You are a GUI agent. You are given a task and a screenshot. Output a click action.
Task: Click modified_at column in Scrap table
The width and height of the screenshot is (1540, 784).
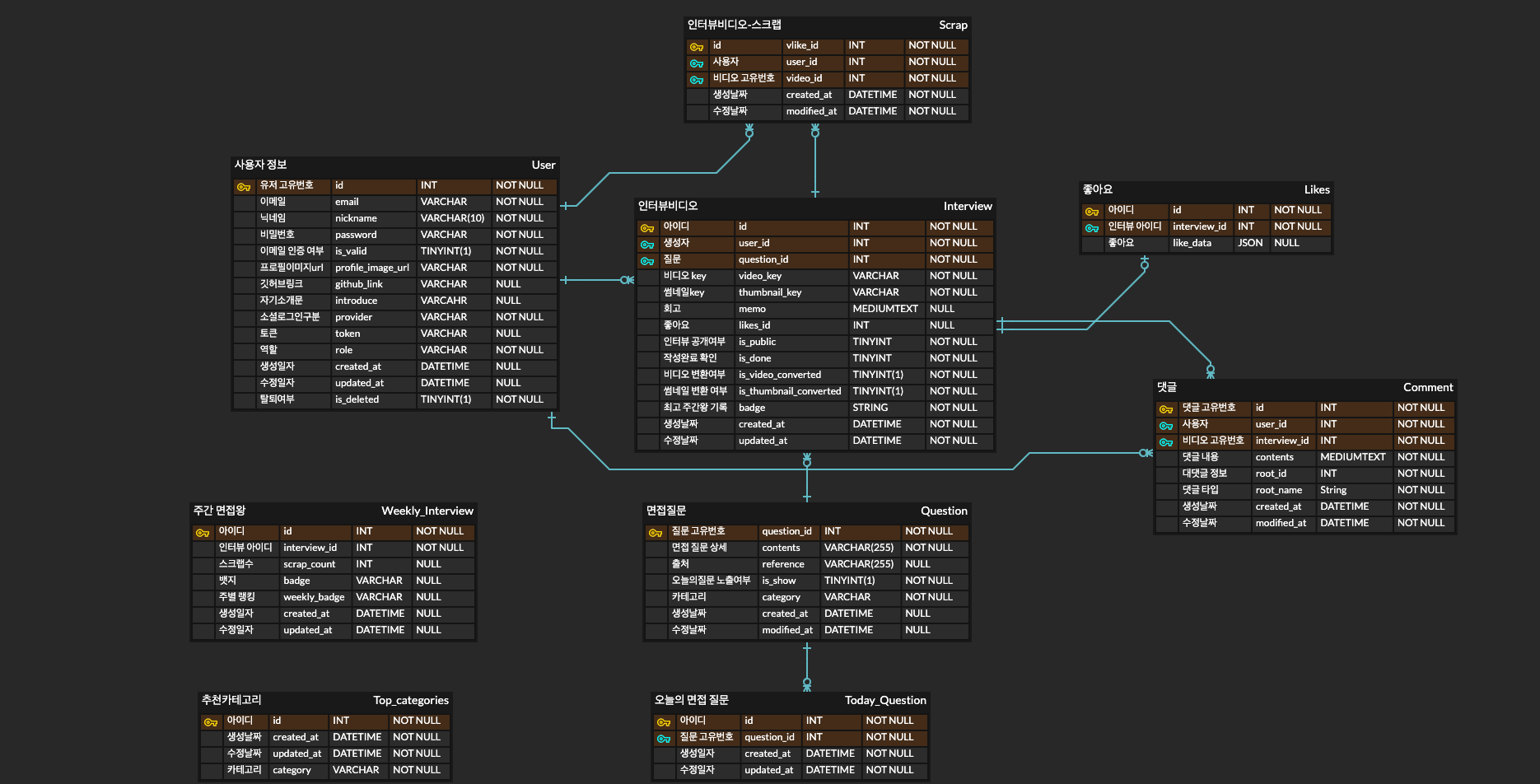point(811,111)
